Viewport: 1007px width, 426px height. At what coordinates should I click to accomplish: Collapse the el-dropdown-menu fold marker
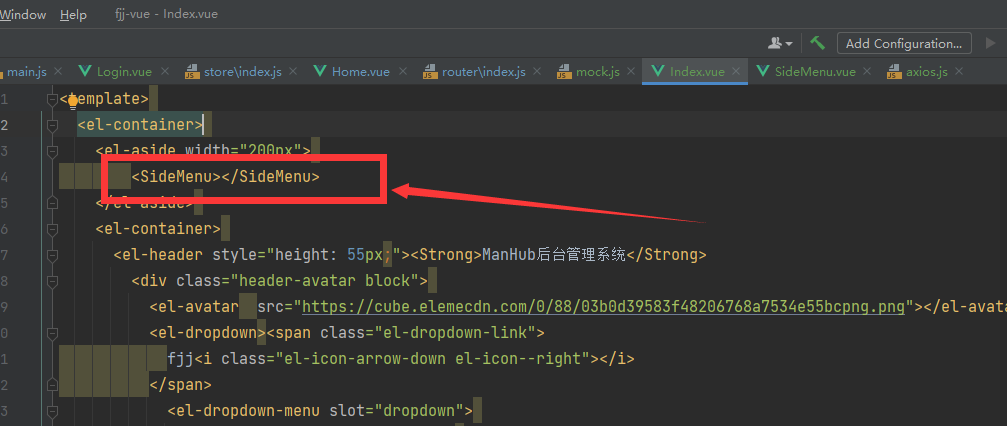click(52, 411)
